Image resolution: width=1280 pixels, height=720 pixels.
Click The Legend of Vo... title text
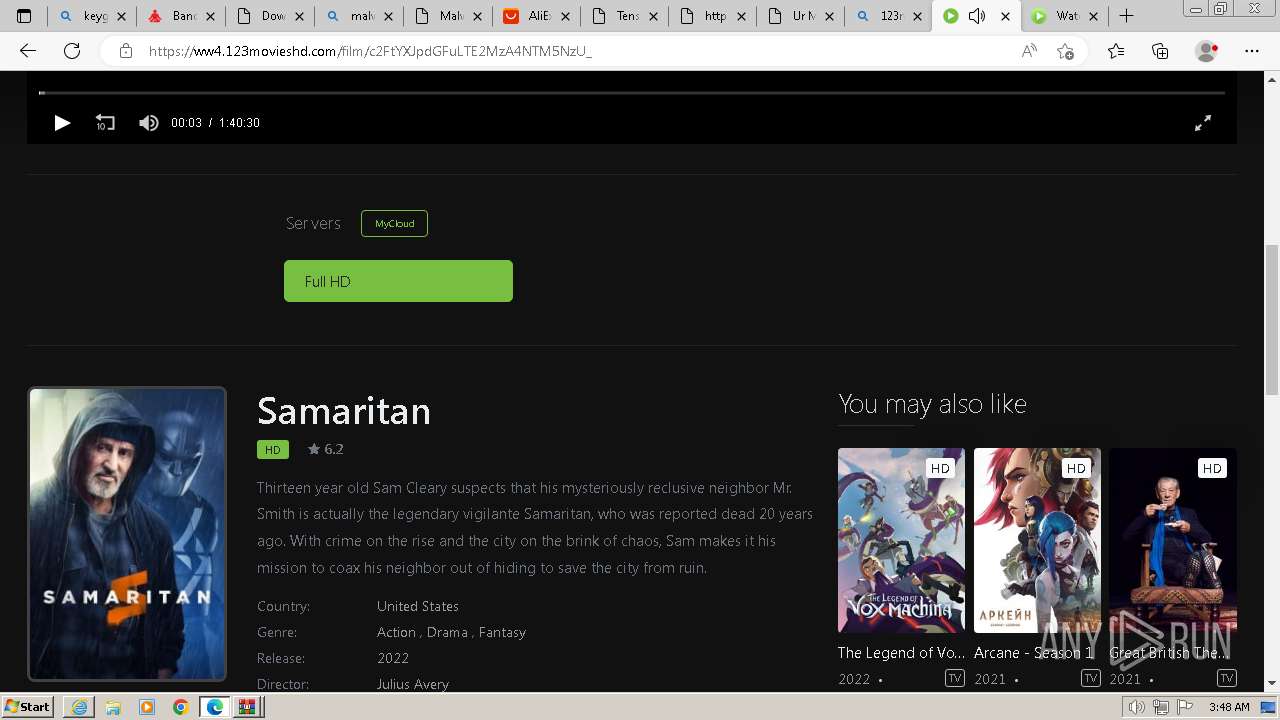click(901, 652)
